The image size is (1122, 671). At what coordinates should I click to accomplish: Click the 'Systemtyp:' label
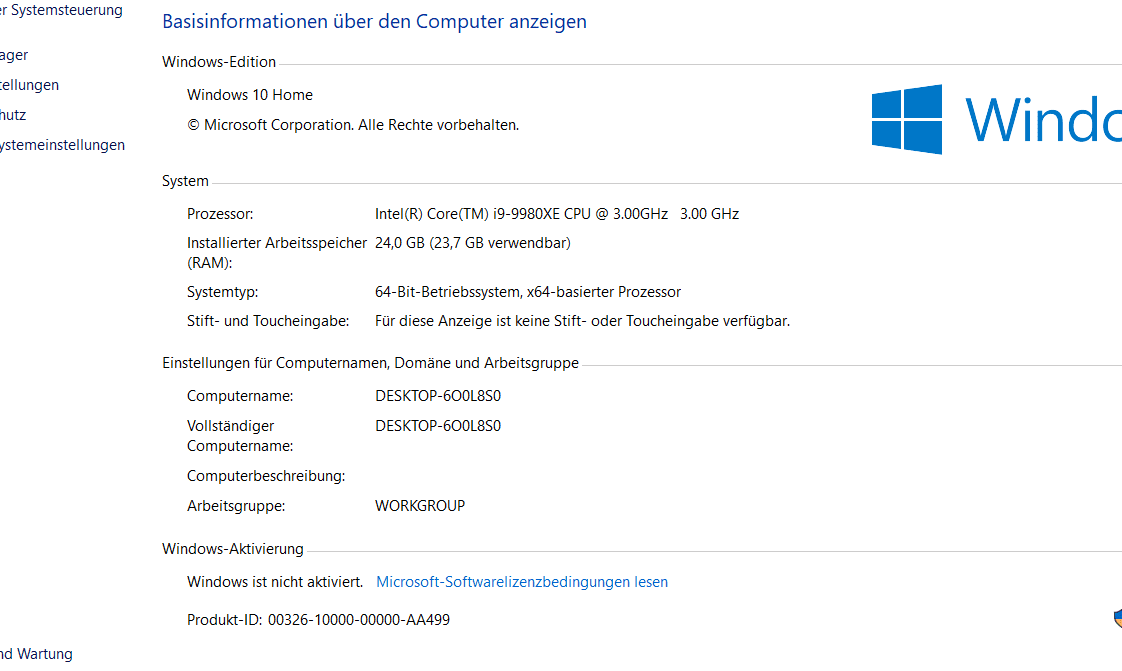click(x=223, y=292)
